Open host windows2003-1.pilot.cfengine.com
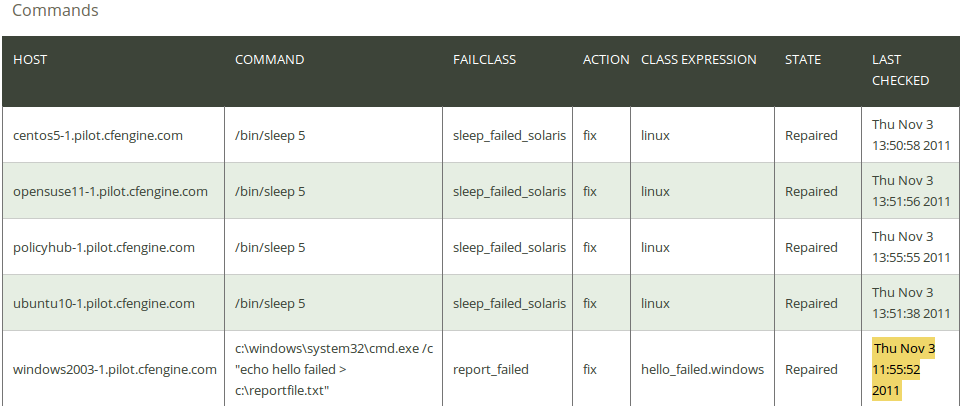This screenshot has width=962, height=406. (115, 369)
